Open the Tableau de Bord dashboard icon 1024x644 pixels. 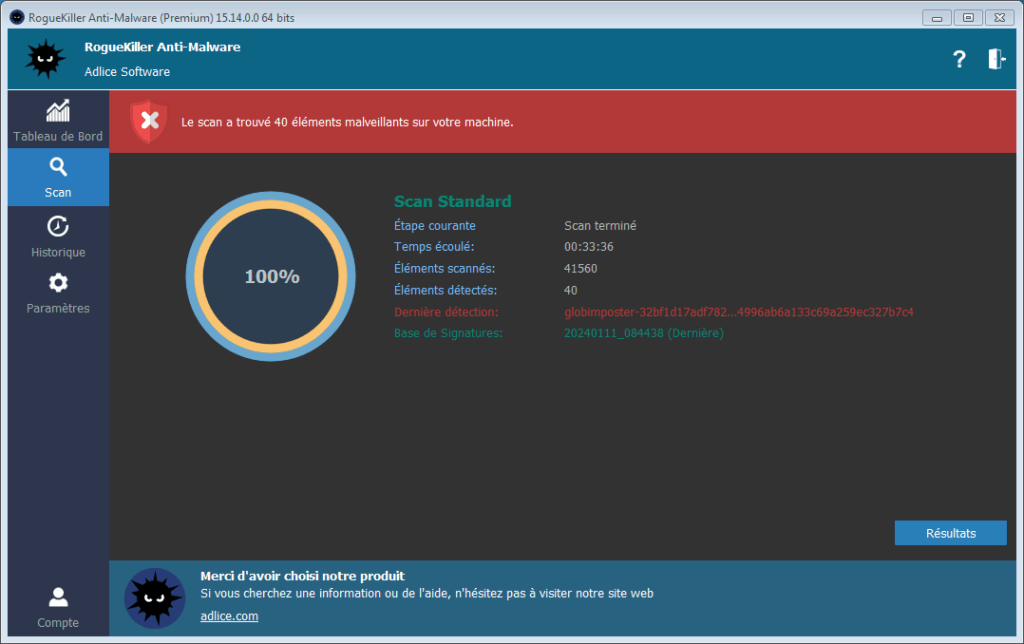[58, 111]
